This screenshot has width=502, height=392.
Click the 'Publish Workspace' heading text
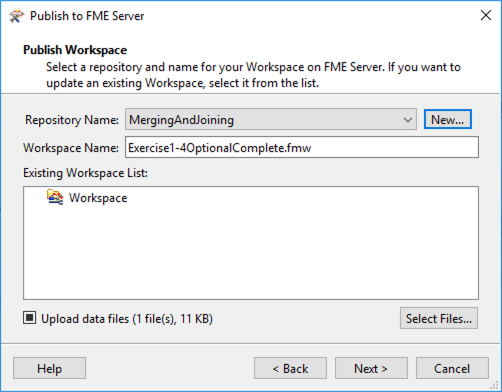pyautogui.click(x=75, y=50)
